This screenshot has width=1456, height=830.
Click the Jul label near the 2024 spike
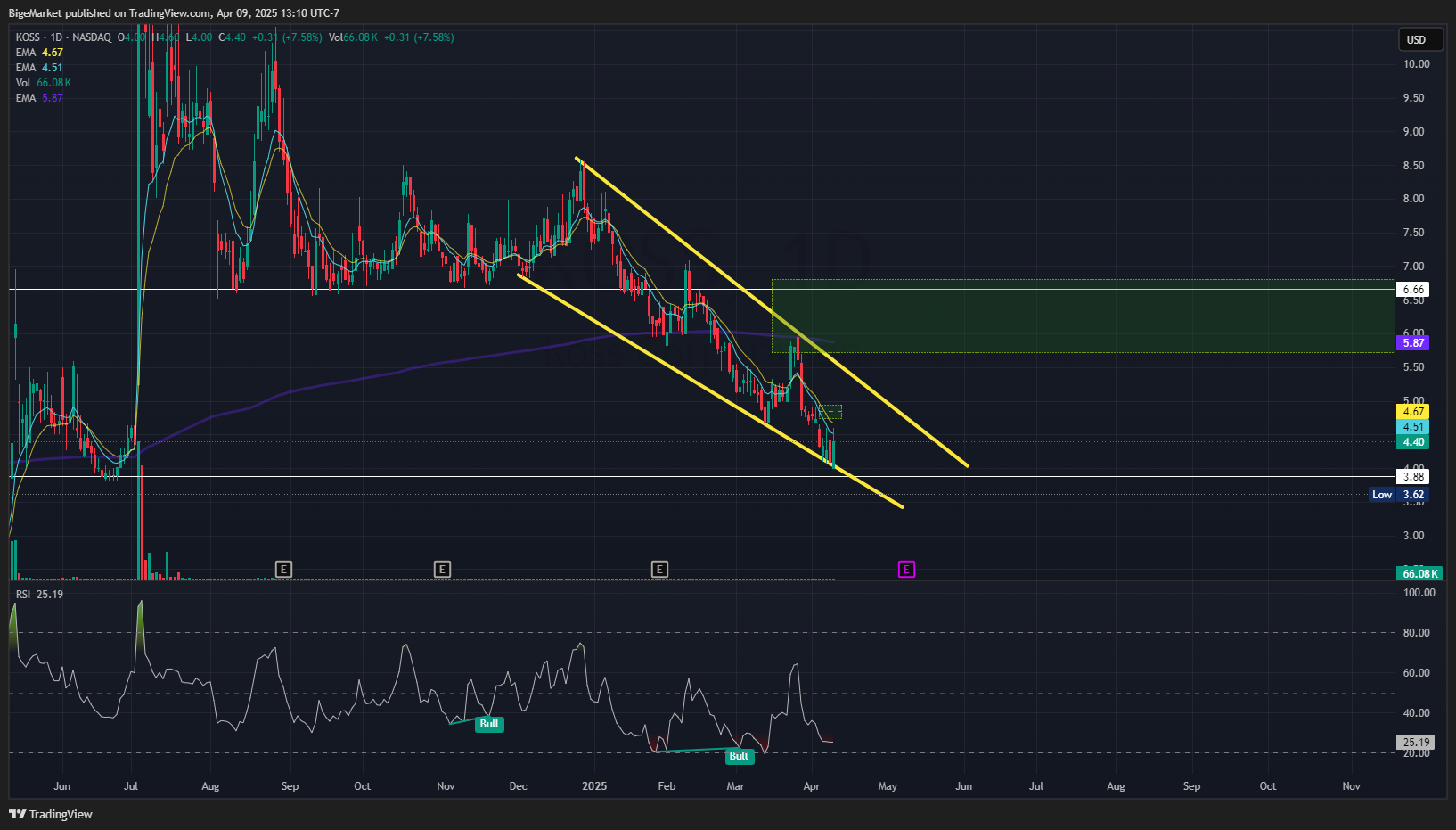131,786
